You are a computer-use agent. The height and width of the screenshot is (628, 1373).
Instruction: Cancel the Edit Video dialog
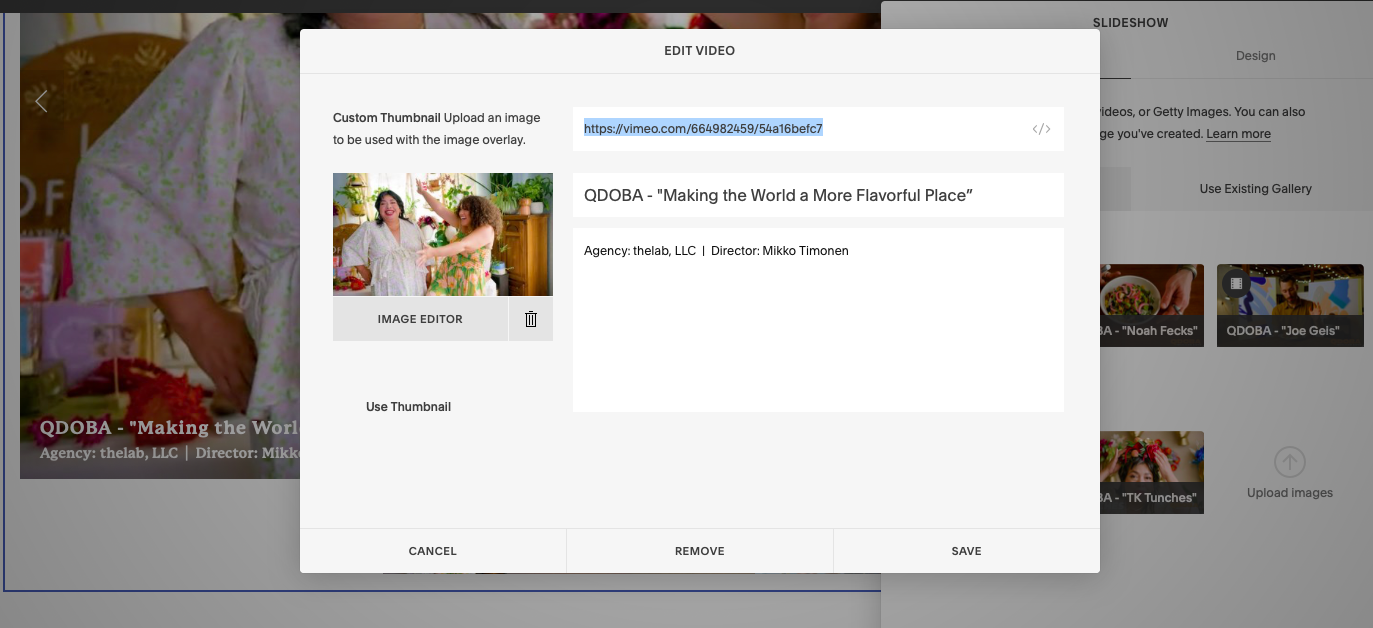[433, 551]
